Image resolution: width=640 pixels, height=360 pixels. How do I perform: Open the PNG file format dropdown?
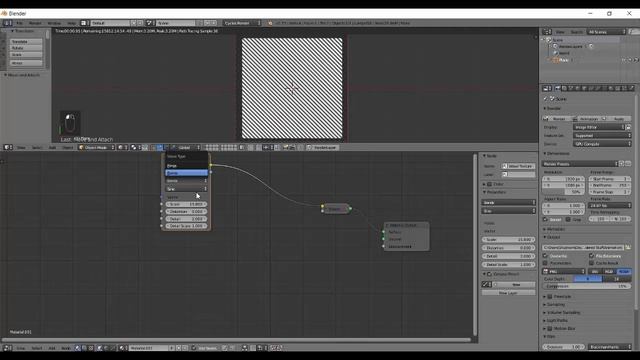pos(563,271)
